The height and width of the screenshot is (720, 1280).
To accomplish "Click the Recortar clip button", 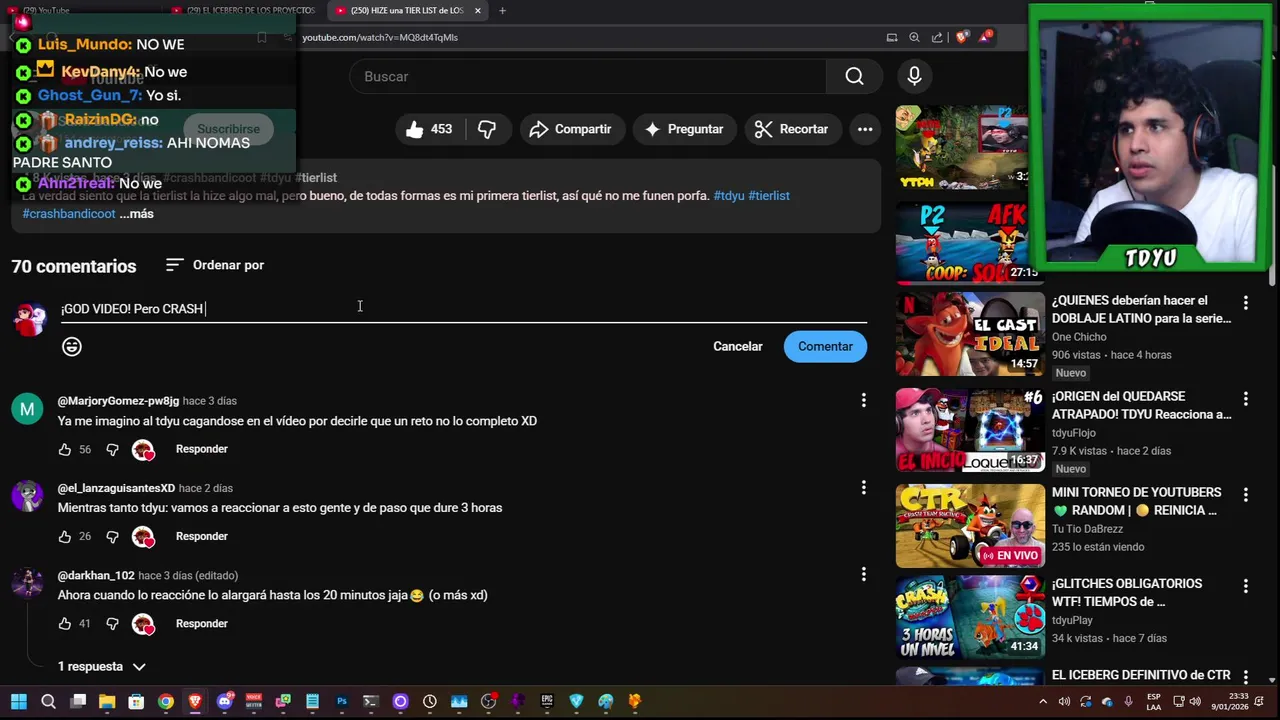I will (791, 129).
